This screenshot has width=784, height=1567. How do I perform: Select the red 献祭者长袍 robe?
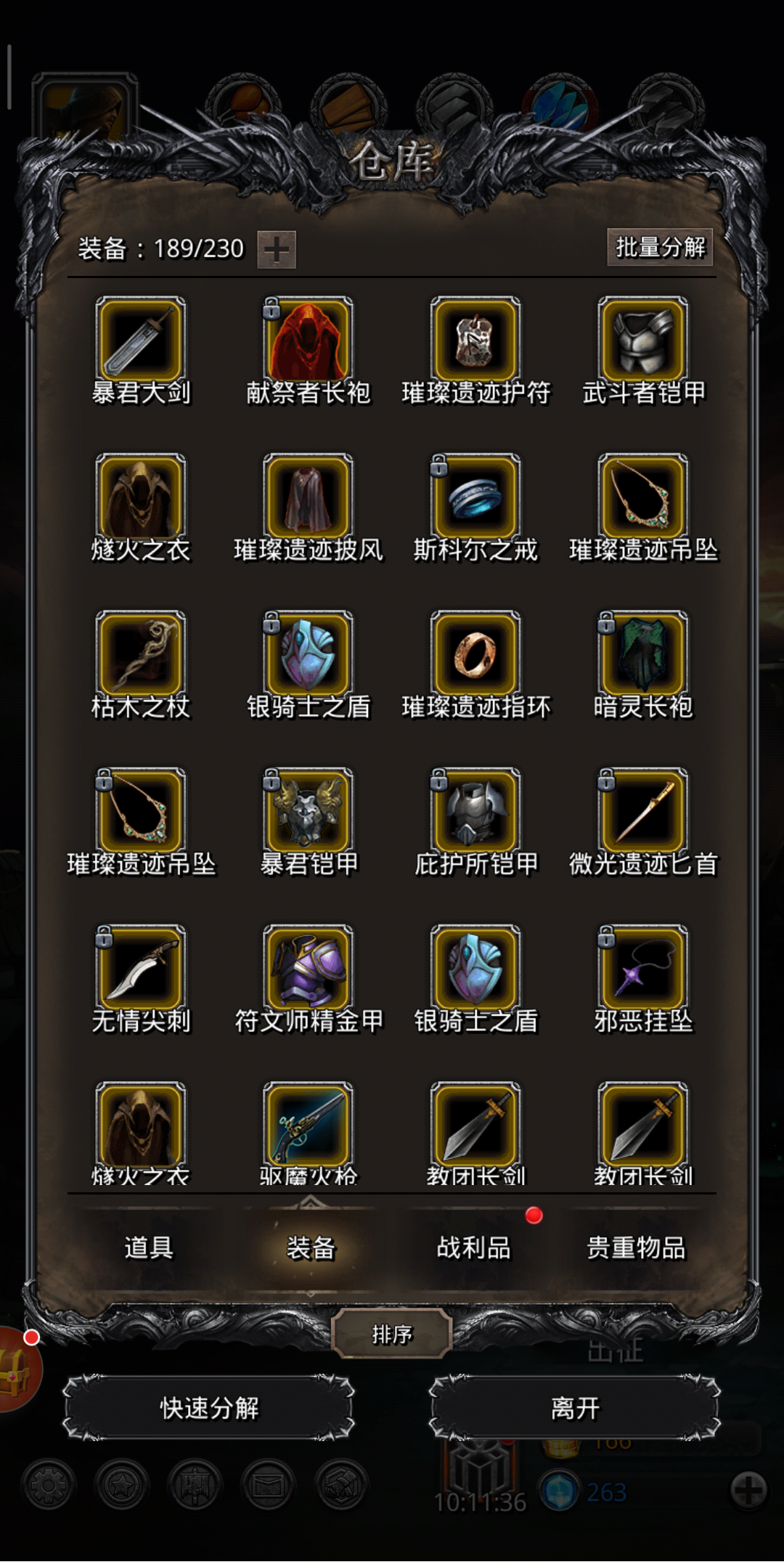tap(308, 340)
